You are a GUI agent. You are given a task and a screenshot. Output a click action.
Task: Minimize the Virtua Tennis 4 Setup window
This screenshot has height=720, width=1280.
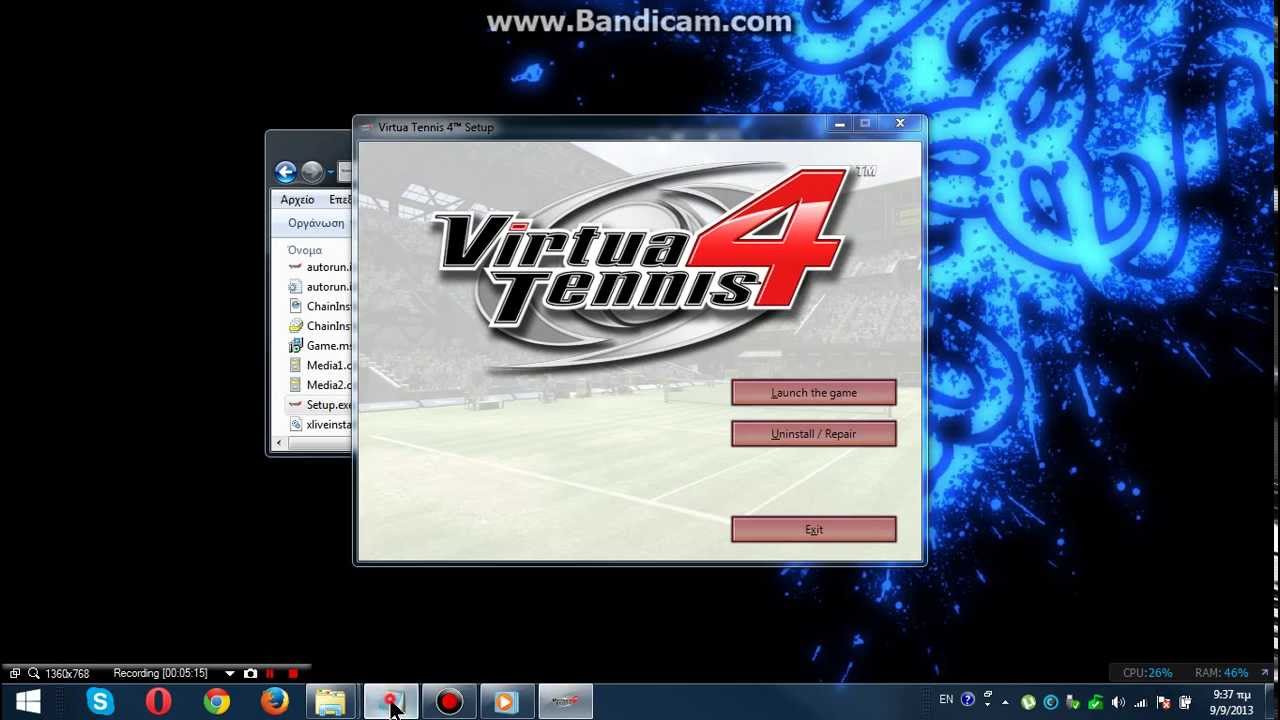(840, 124)
